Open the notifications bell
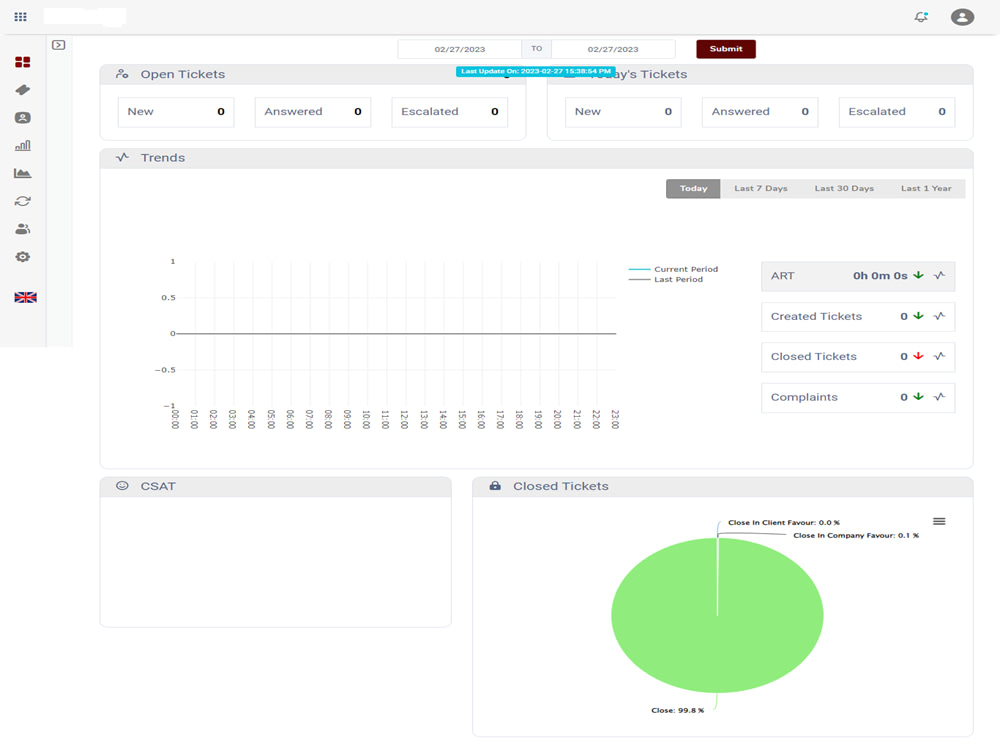1000x750 pixels. click(x=921, y=17)
